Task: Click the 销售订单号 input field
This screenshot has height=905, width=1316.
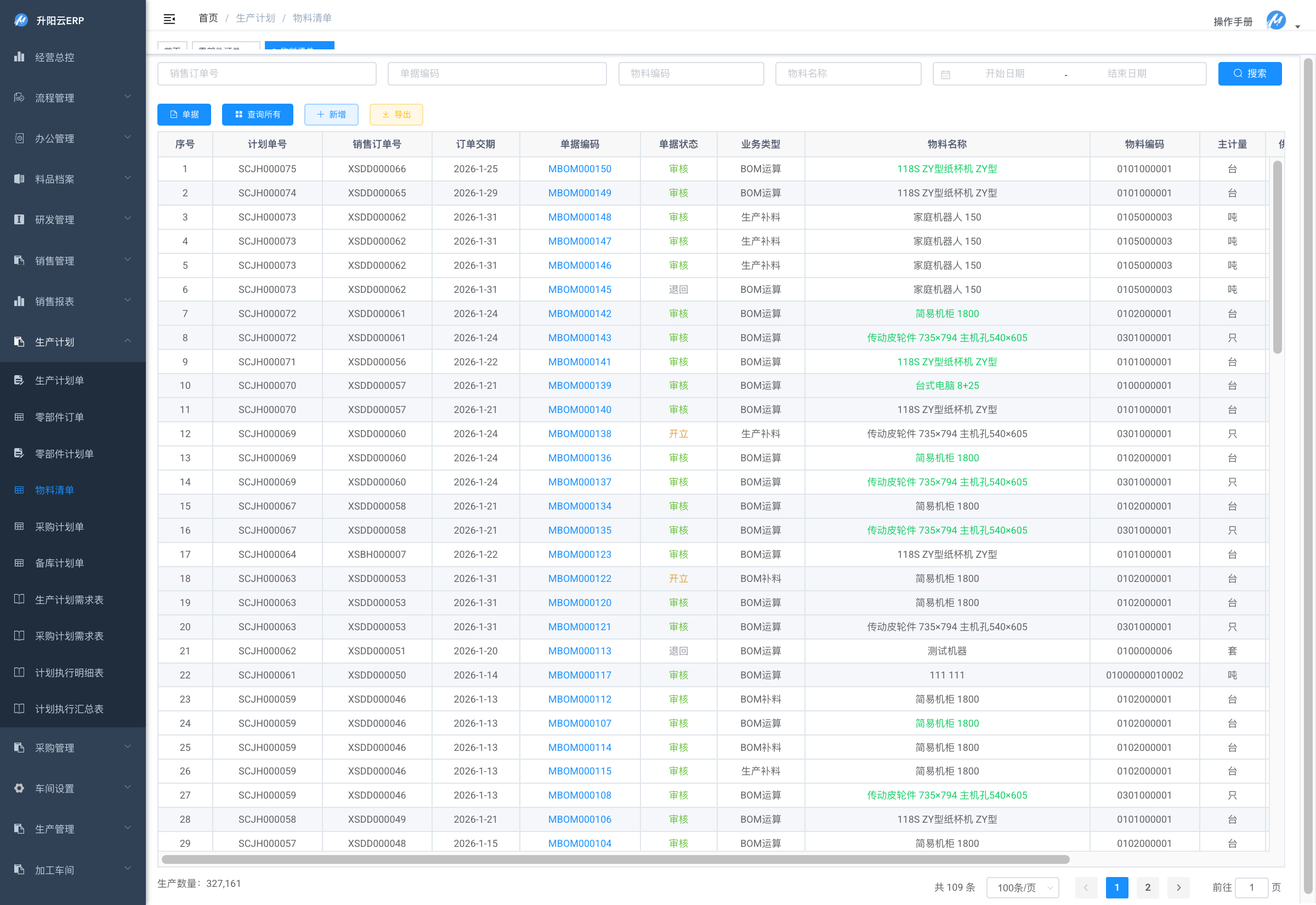Action: tap(266, 73)
